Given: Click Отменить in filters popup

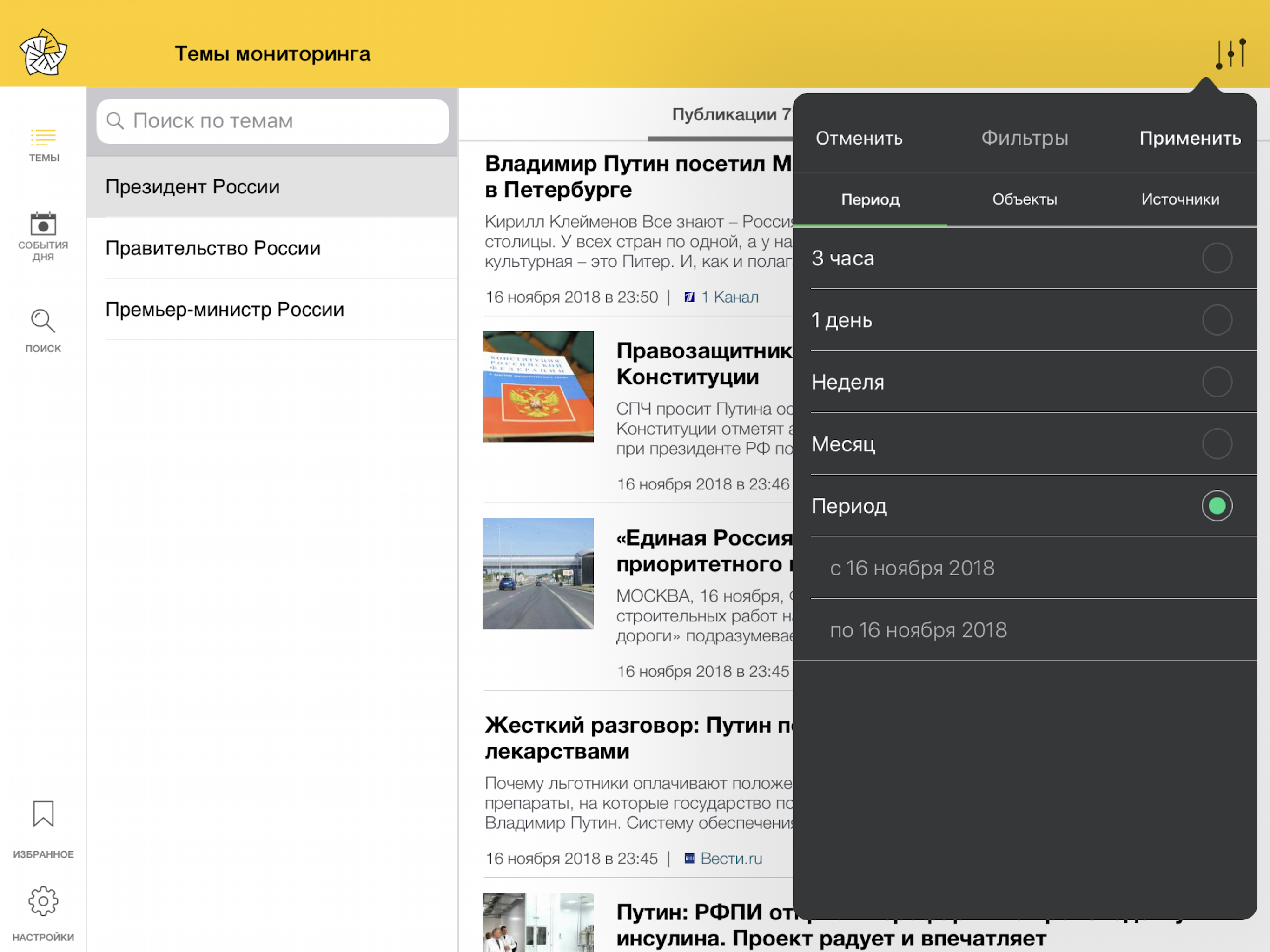Looking at the screenshot, I should click(x=859, y=139).
